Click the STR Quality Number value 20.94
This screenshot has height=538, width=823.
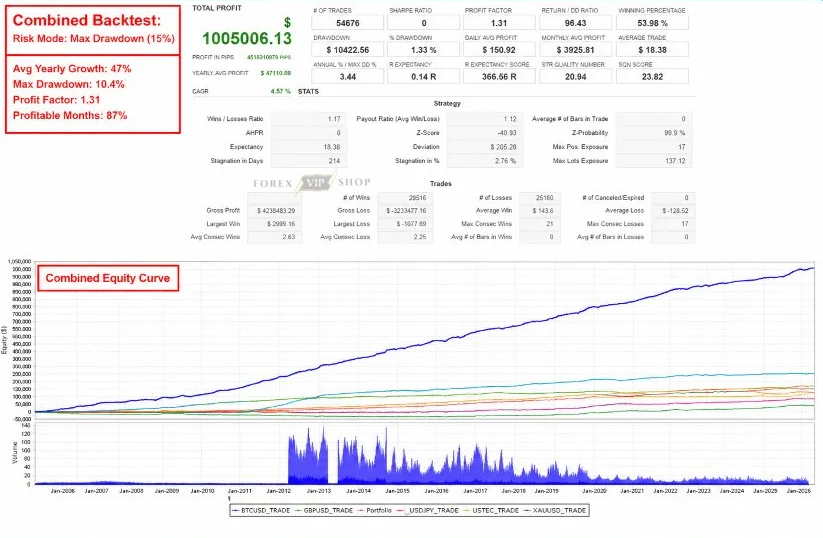pyautogui.click(x=575, y=77)
